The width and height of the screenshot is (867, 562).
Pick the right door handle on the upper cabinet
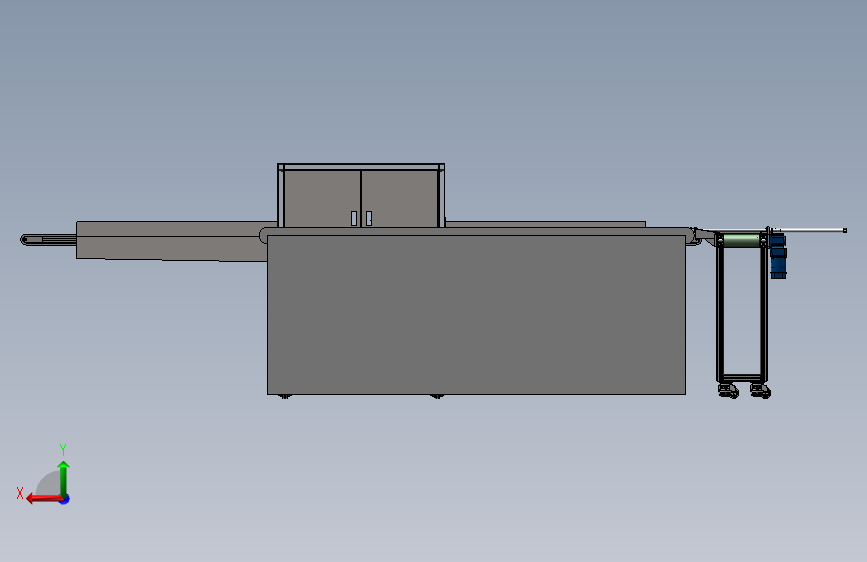369,218
